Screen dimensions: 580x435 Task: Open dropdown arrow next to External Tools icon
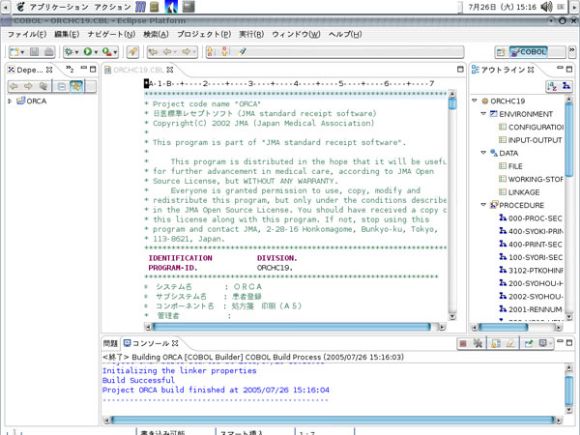(x=115, y=53)
